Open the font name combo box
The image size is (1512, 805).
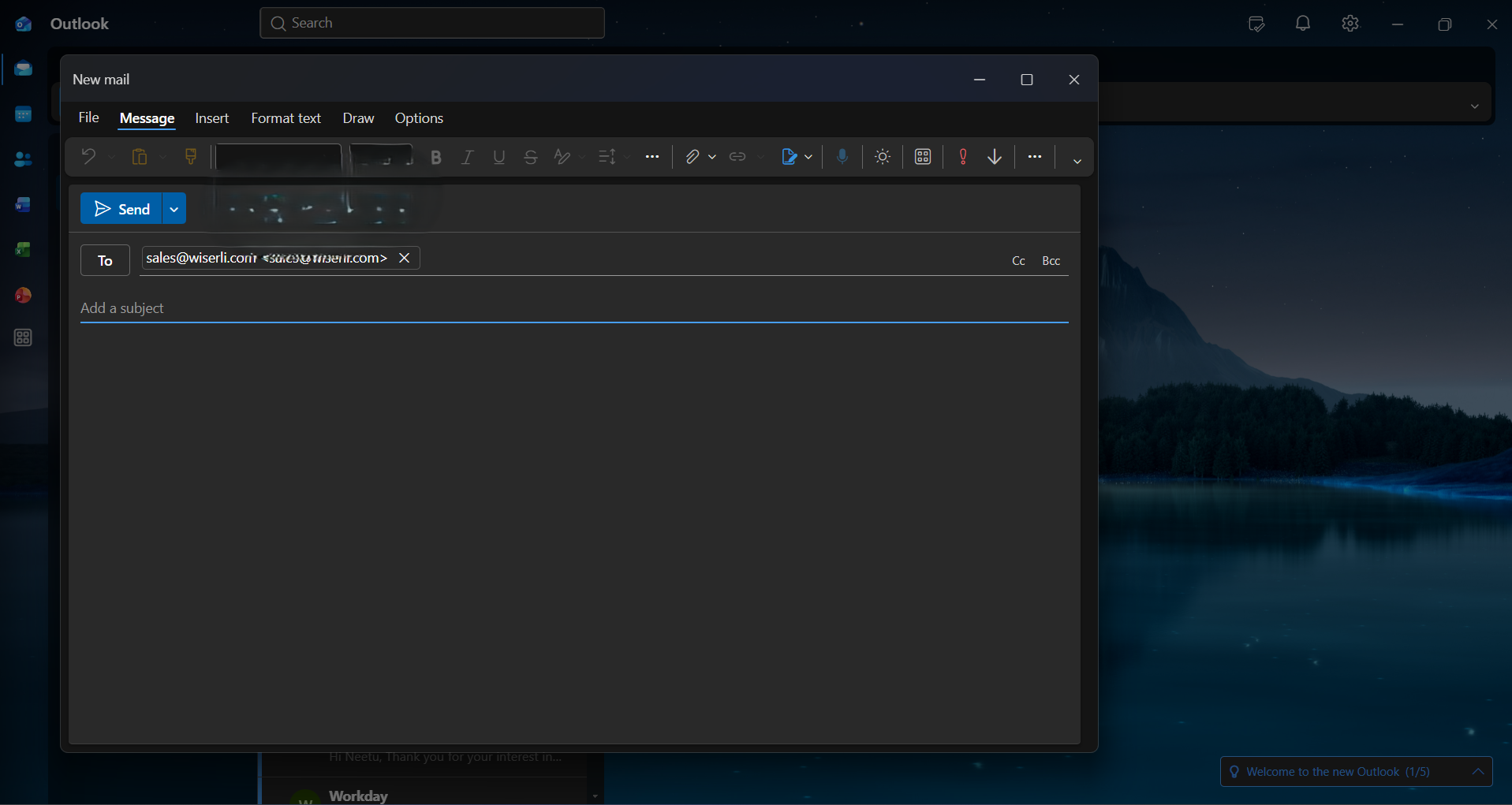[278, 157]
